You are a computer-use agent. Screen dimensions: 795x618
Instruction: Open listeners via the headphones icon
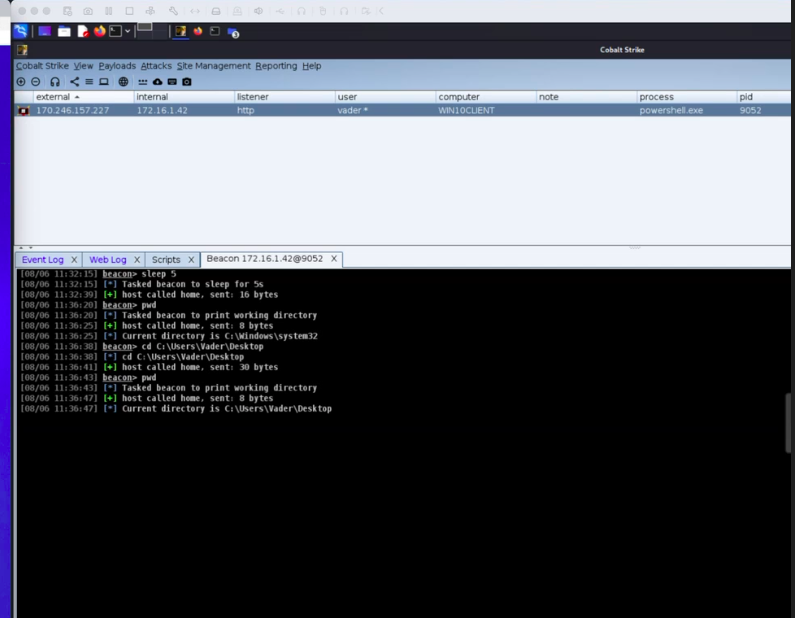coord(55,81)
